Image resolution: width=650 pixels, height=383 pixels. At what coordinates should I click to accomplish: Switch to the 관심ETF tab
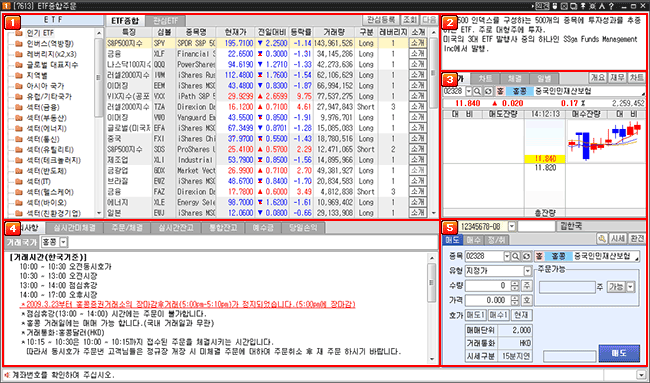[166, 20]
